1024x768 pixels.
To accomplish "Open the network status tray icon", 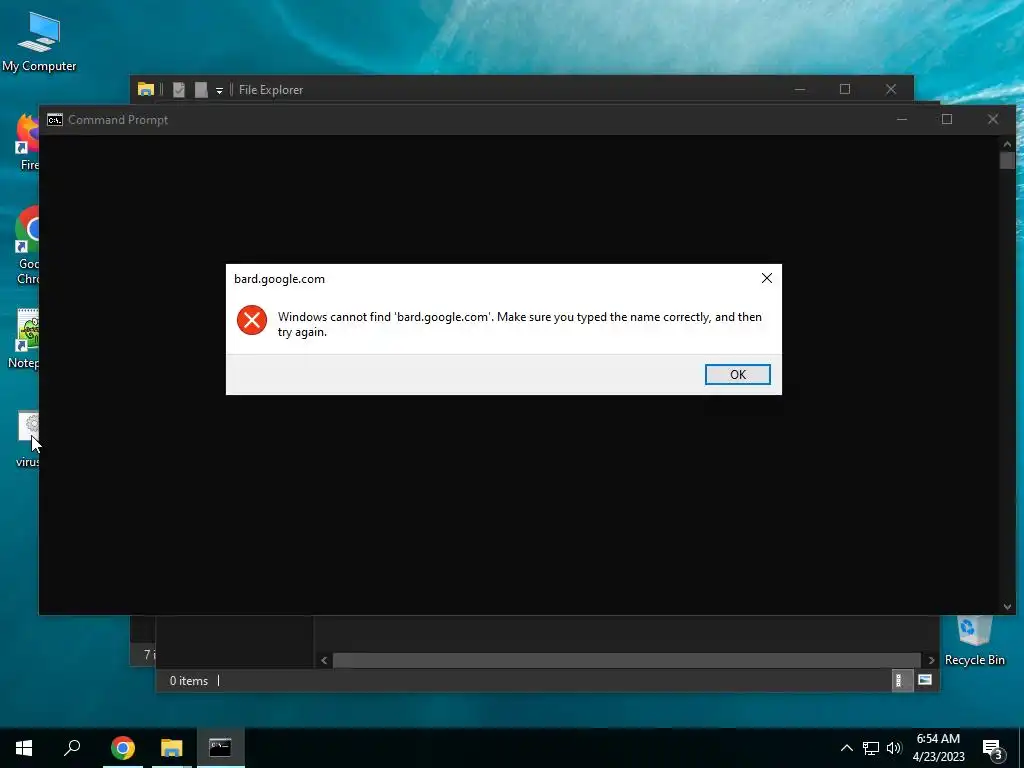I will 871,748.
